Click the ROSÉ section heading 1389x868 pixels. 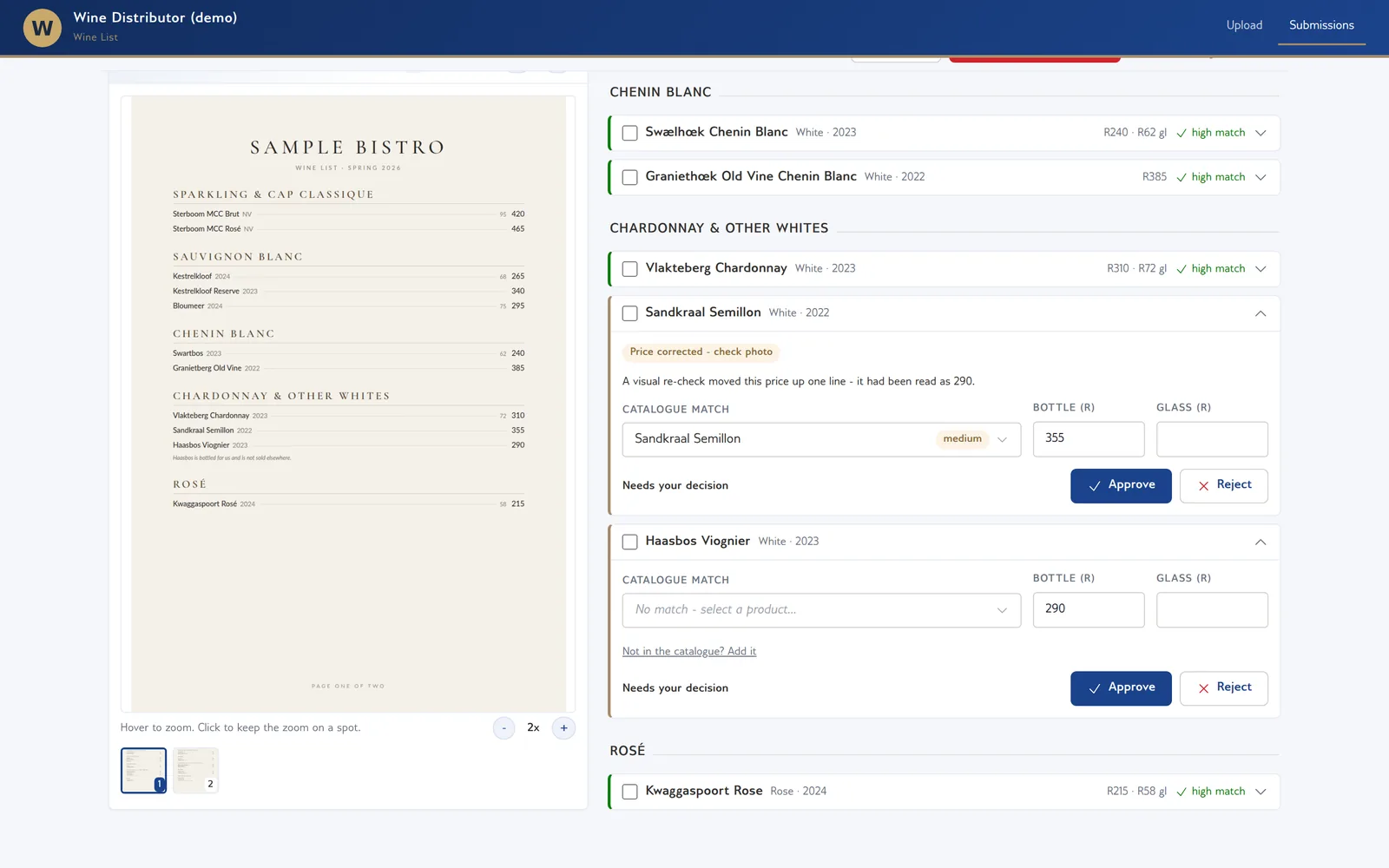click(628, 751)
